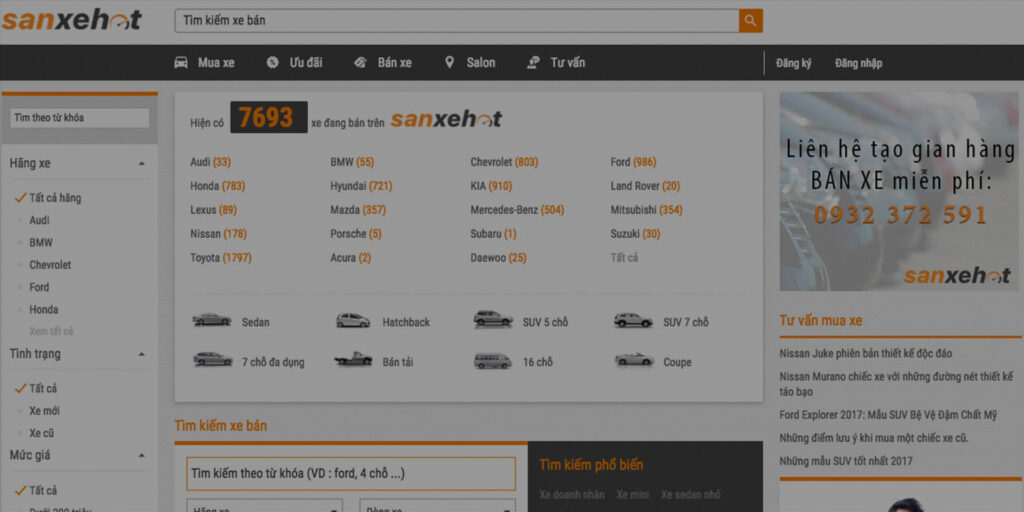Open Nissan (178) brand link
This screenshot has width=1024, height=512.
pos(219,234)
